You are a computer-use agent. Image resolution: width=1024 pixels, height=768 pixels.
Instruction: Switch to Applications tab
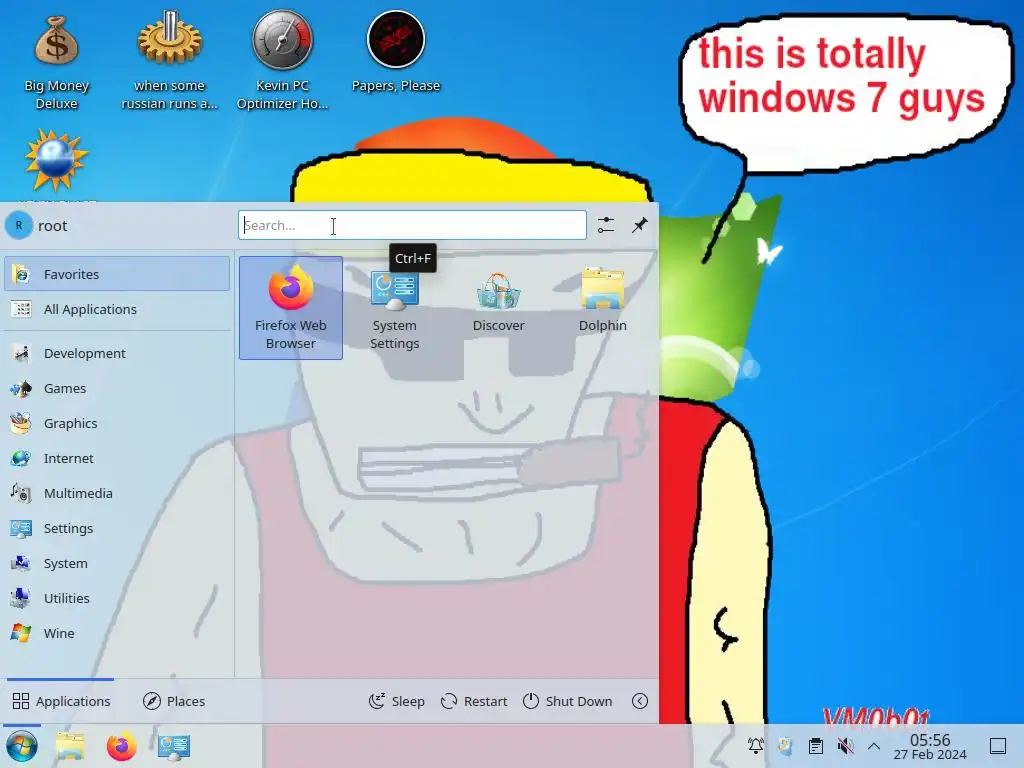coord(61,701)
